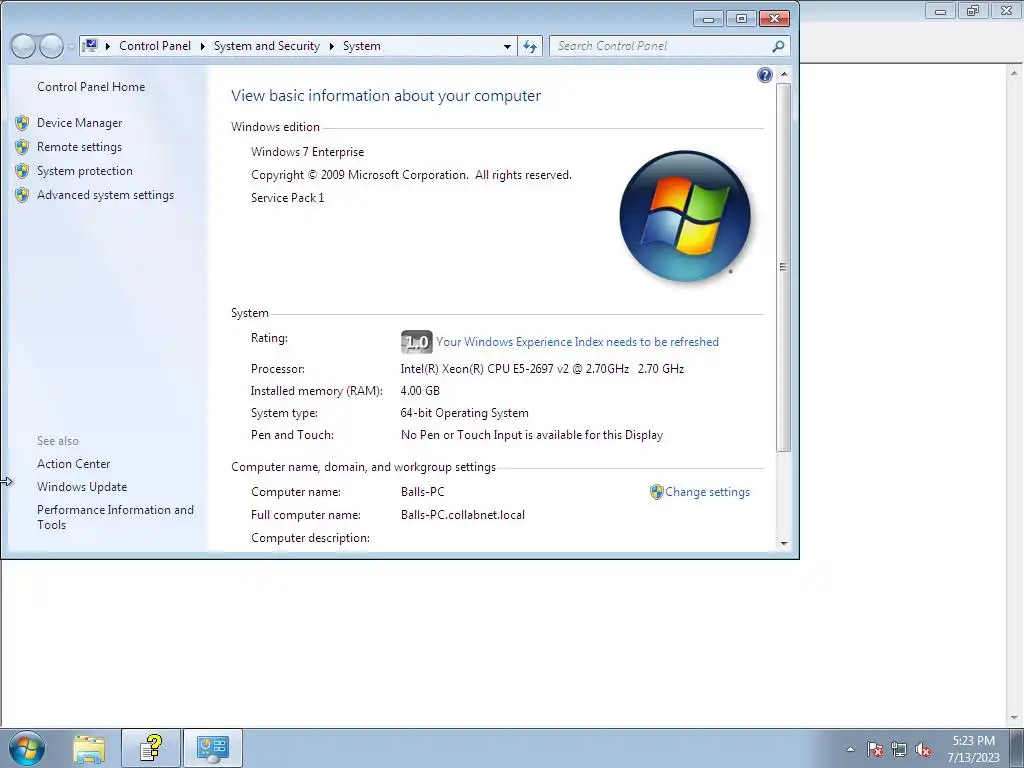Click the help file taskbar button
This screenshot has width=1024, height=768.
click(151, 748)
